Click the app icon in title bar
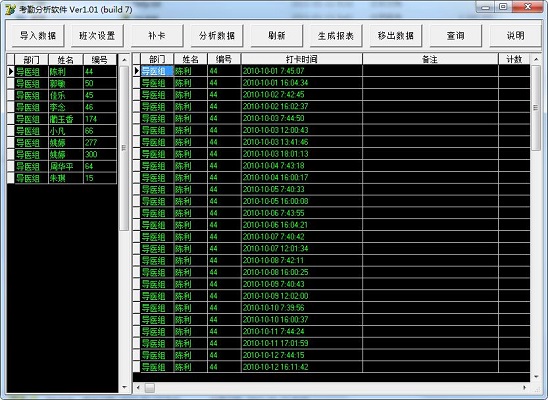This screenshot has height=400, width=548. click(10, 9)
